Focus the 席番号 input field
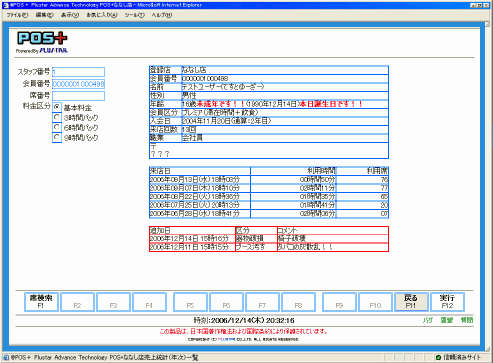 [x=78, y=96]
